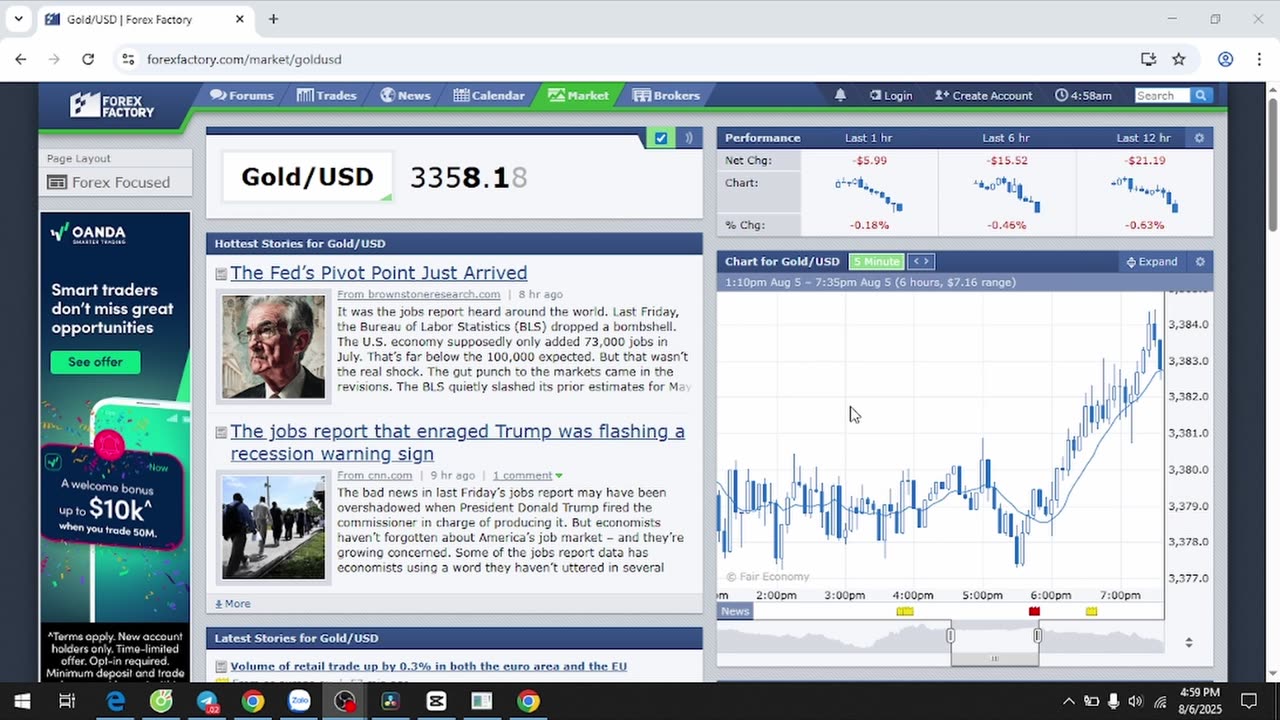Open Telegram from the taskbar
Screen dimensions: 1280x720
tap(207, 701)
